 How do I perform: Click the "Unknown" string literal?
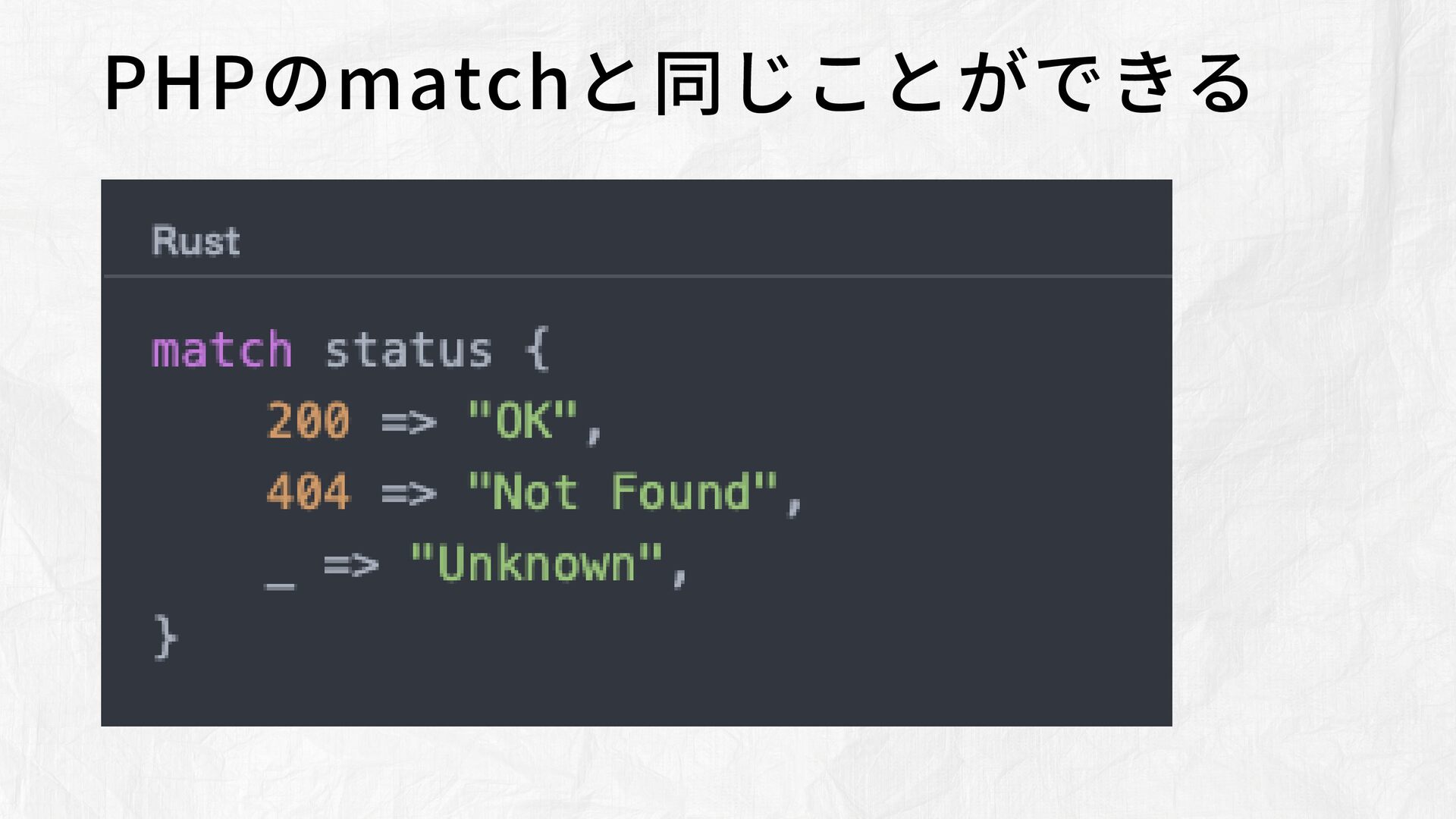tap(537, 563)
